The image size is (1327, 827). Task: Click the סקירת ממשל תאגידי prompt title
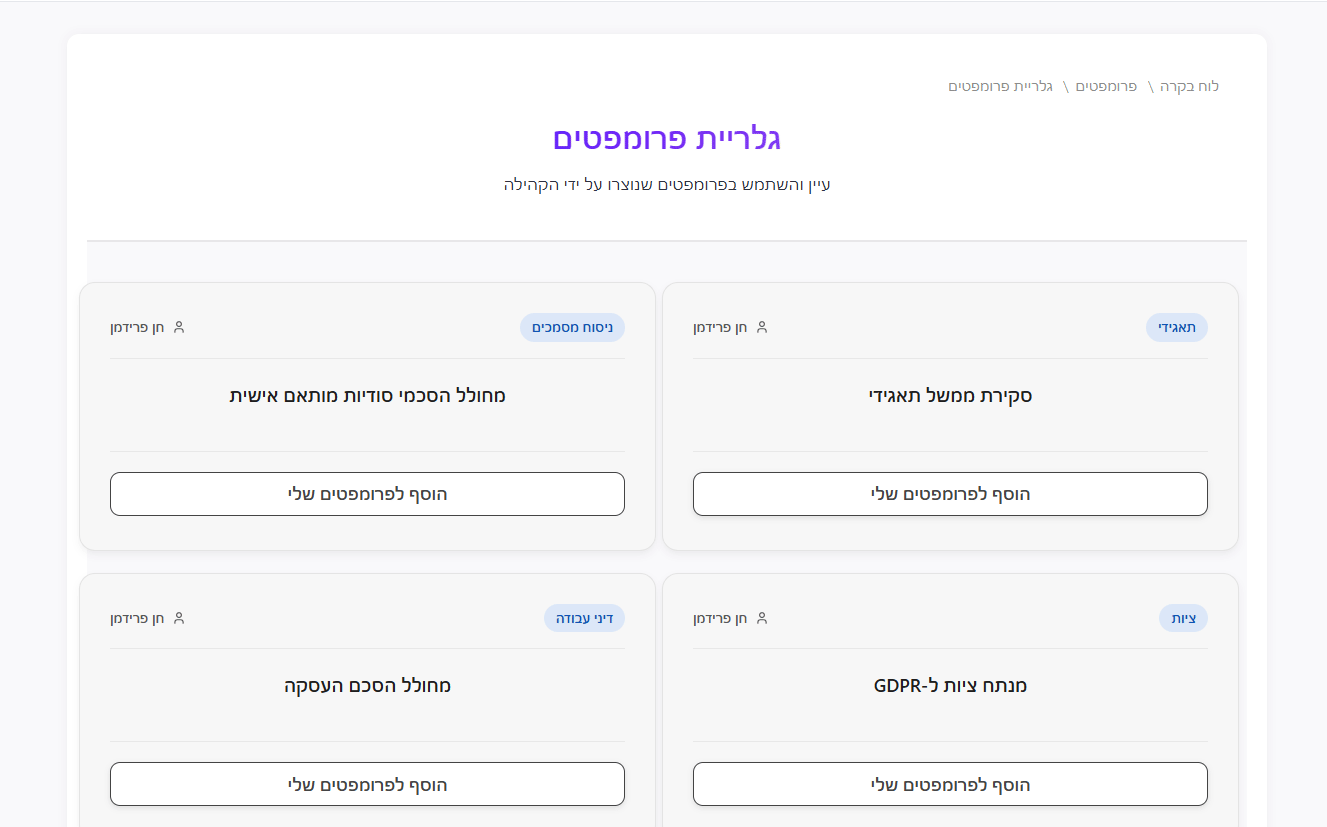949,395
